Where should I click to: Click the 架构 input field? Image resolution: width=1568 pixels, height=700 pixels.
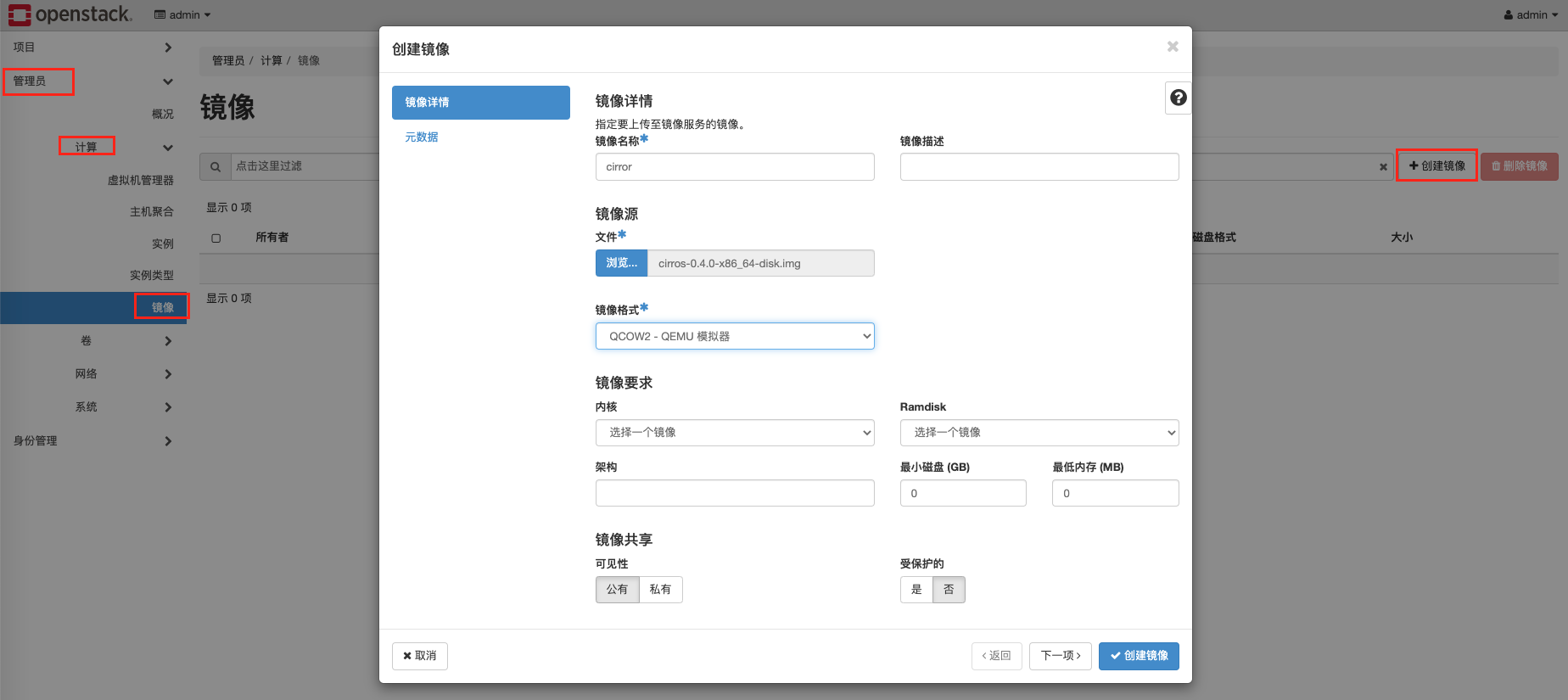(735, 493)
